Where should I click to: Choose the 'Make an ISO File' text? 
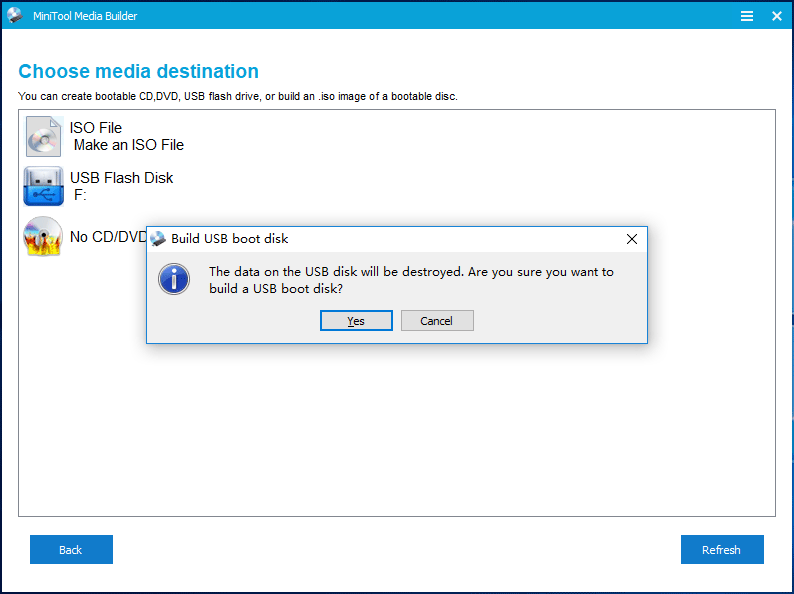coord(129,145)
